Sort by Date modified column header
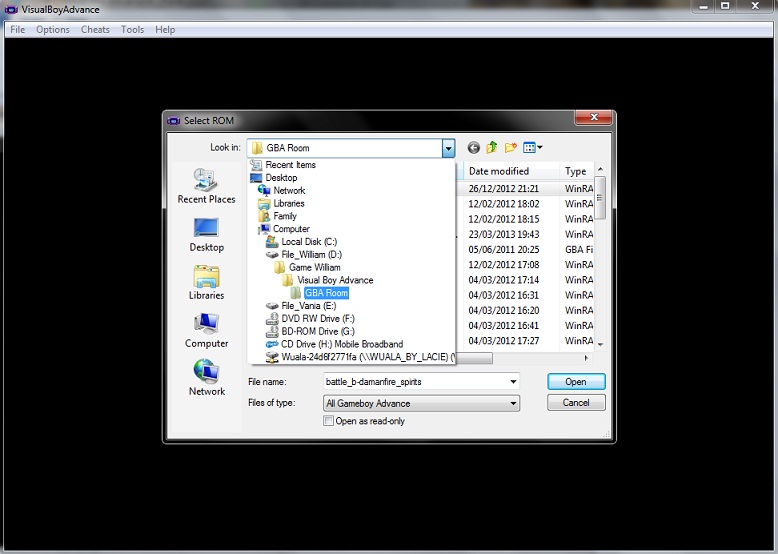Image resolution: width=778 pixels, height=554 pixels. pyautogui.click(x=511, y=171)
